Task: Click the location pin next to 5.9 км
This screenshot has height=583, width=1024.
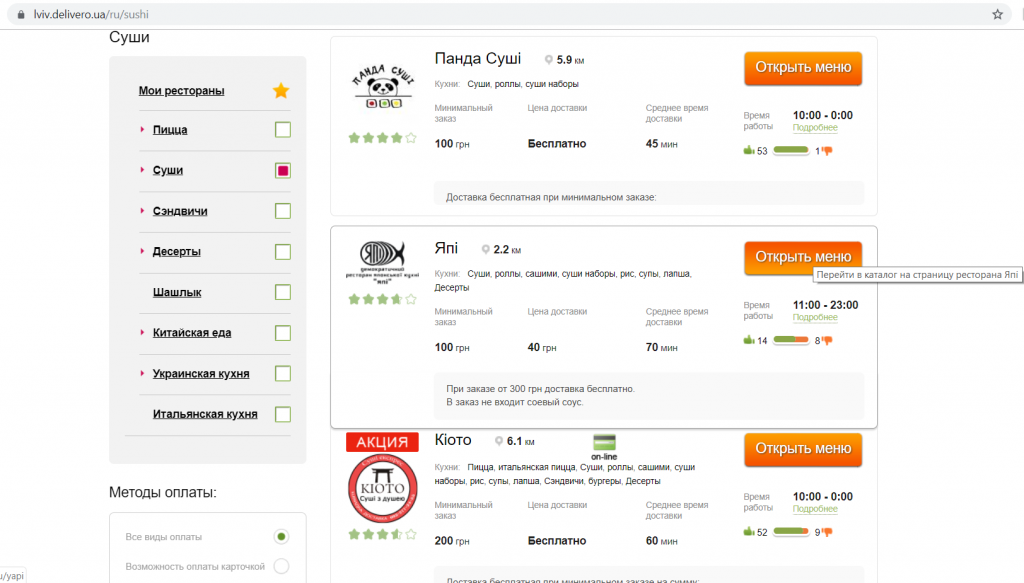Action: 549,59
